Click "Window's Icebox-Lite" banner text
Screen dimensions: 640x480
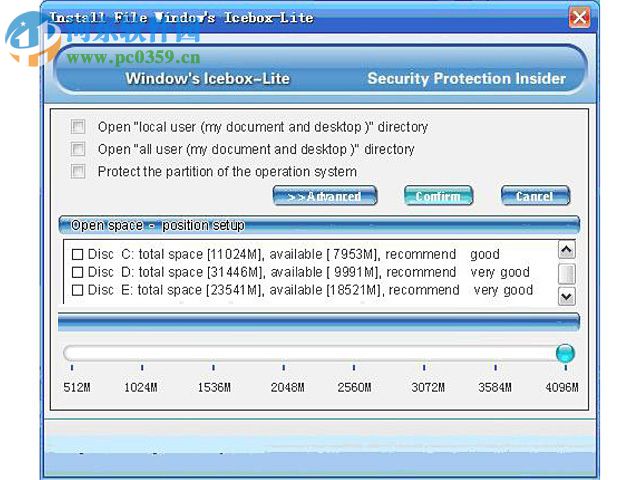[208, 78]
